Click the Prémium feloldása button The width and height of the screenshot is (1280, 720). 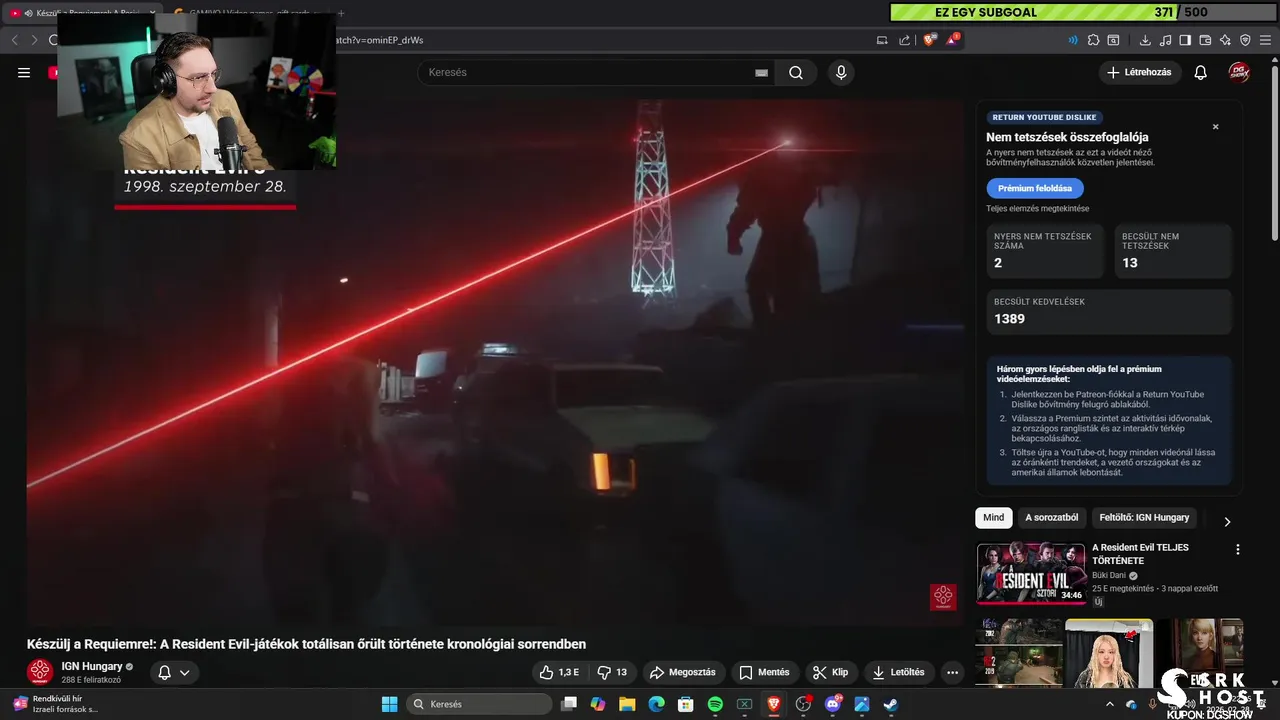(x=1034, y=188)
